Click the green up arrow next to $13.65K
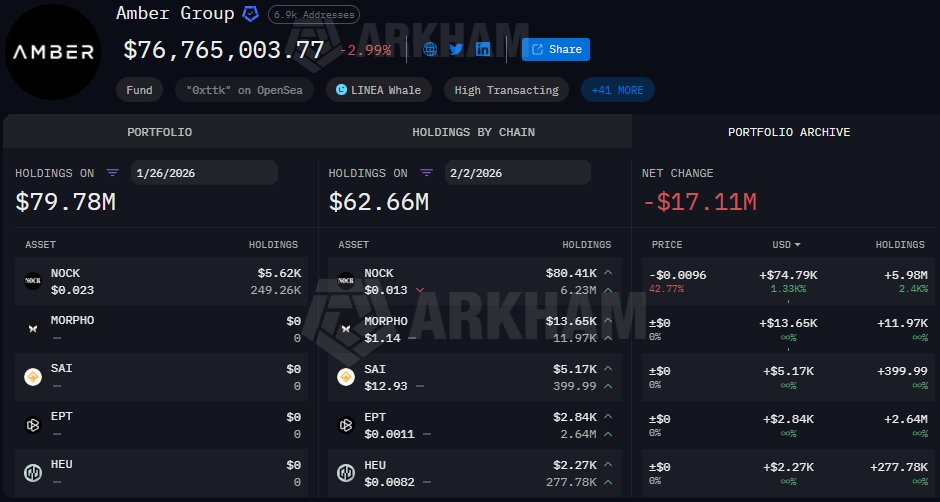 click(608, 321)
